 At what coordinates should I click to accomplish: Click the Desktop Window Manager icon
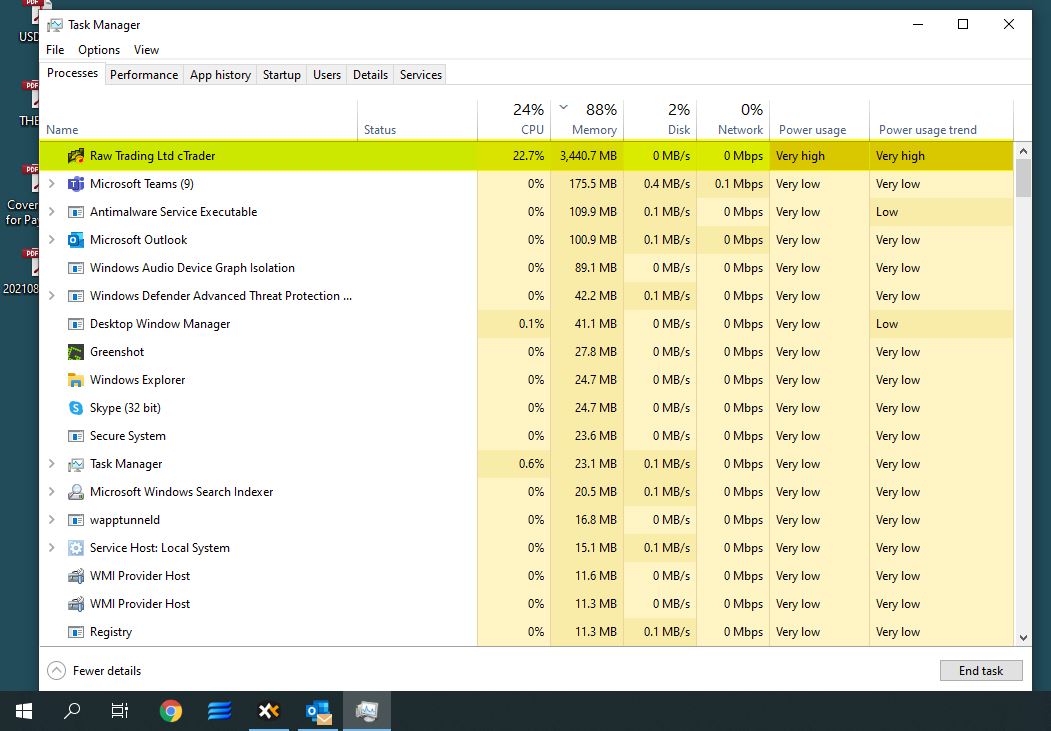76,324
